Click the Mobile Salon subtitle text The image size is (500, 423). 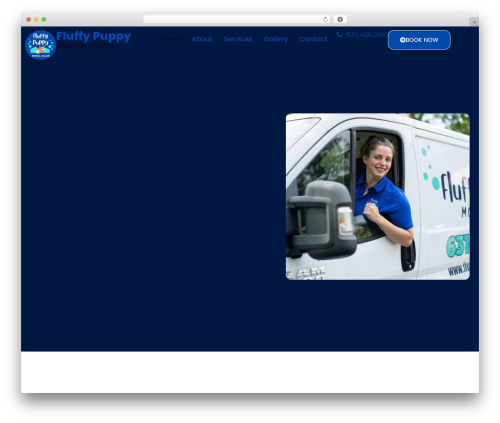[85, 45]
